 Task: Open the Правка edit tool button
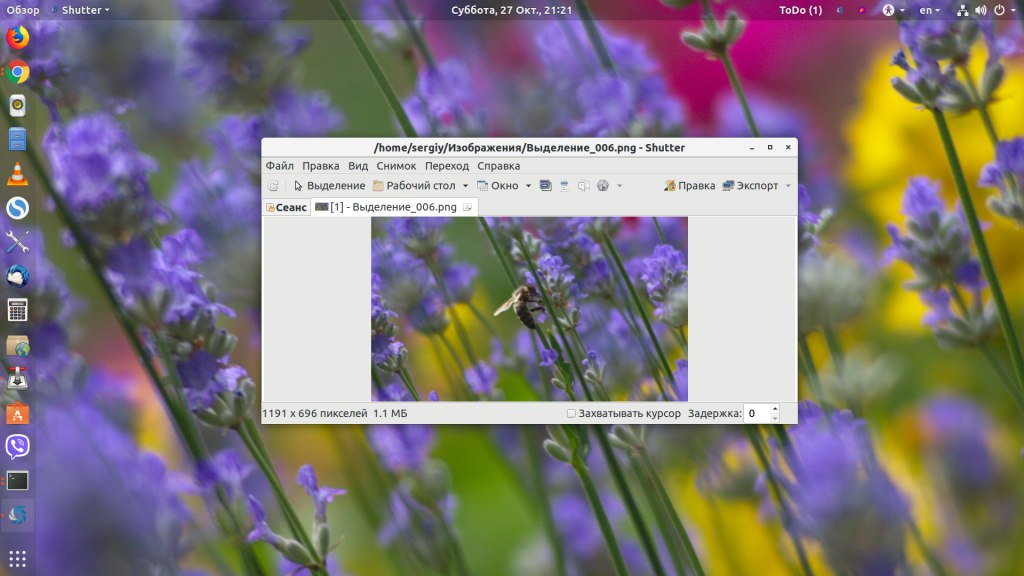690,186
